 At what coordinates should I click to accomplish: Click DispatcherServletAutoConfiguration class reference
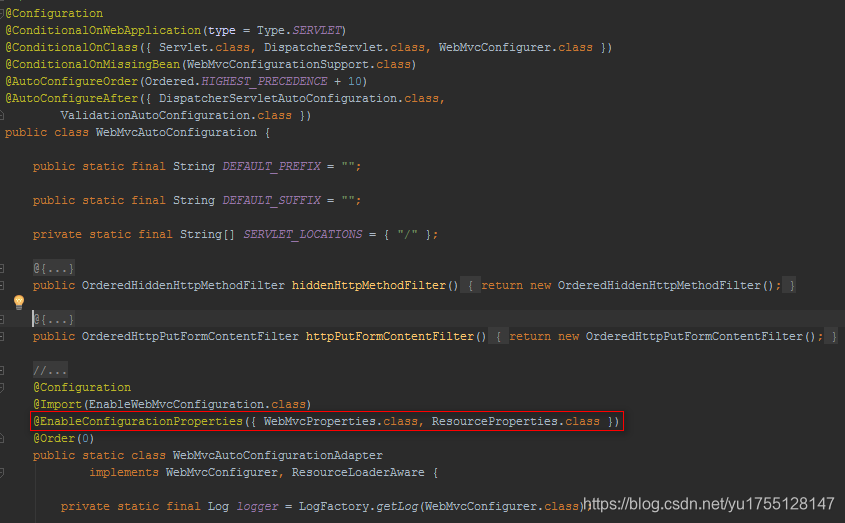click(278, 98)
